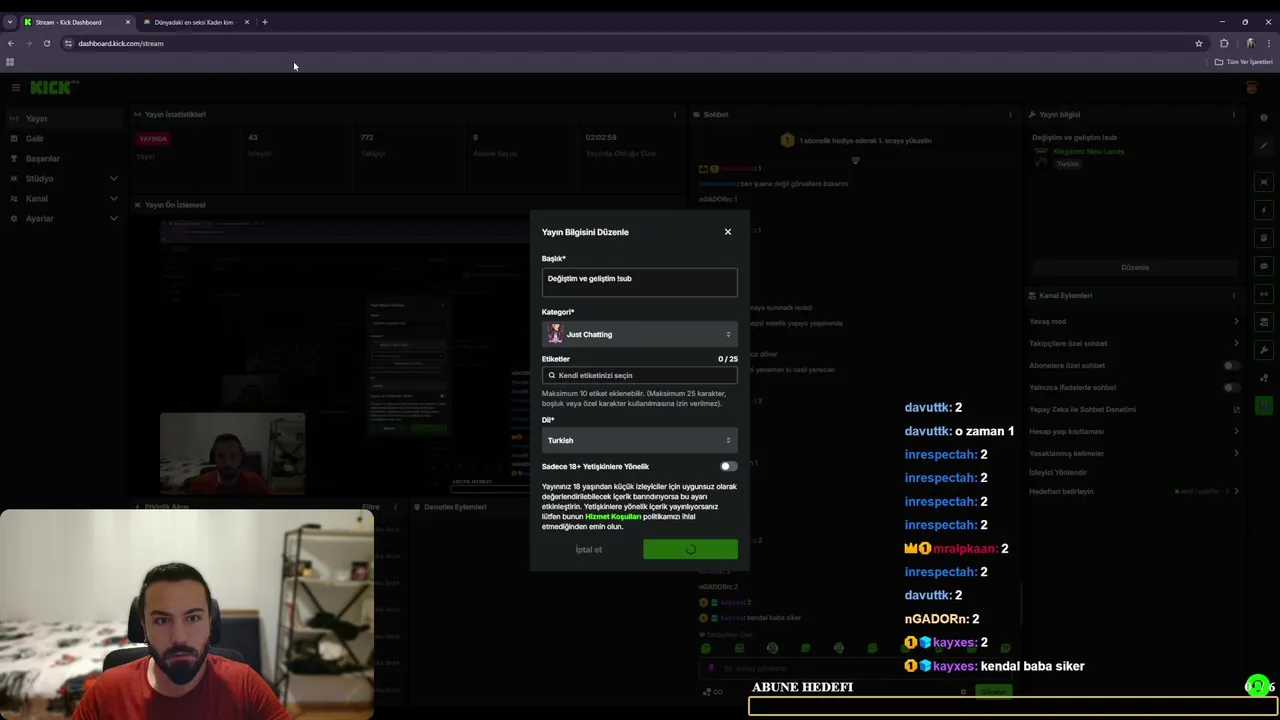This screenshot has height=720, width=1280.
Task: Open the Hizmet Koşulları link
Action: click(613, 517)
